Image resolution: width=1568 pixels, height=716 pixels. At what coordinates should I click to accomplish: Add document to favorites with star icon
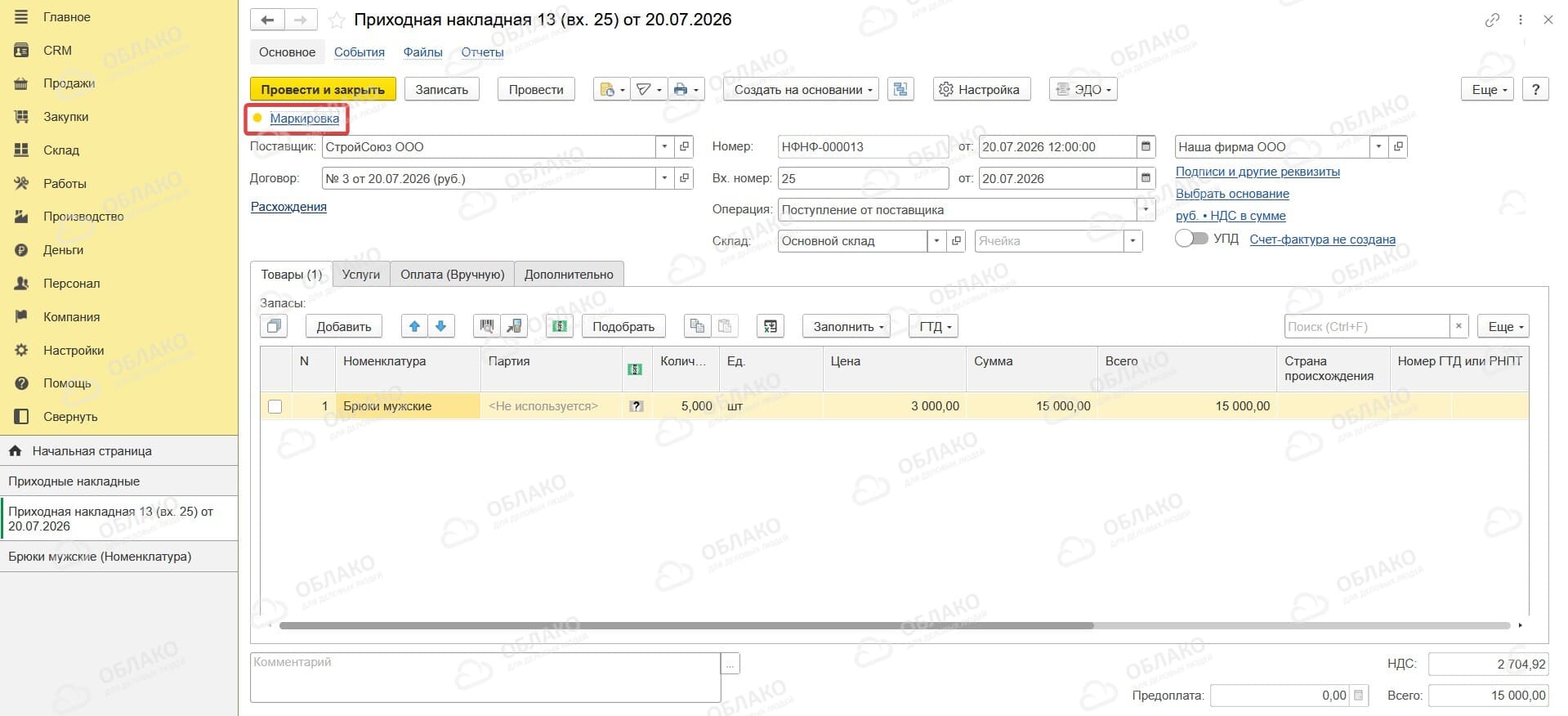[336, 20]
